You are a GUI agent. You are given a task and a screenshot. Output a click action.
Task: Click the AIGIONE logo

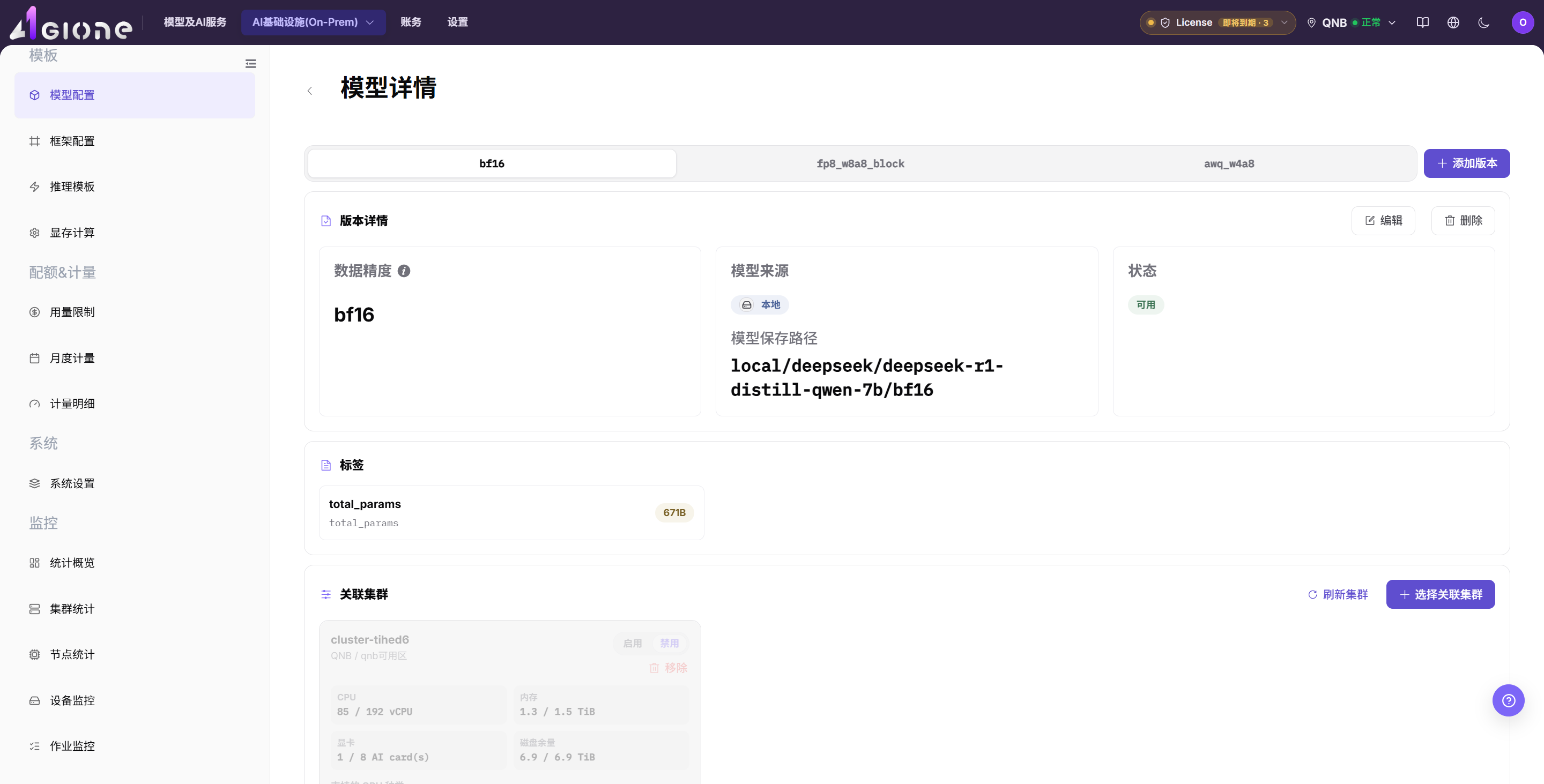coord(71,23)
